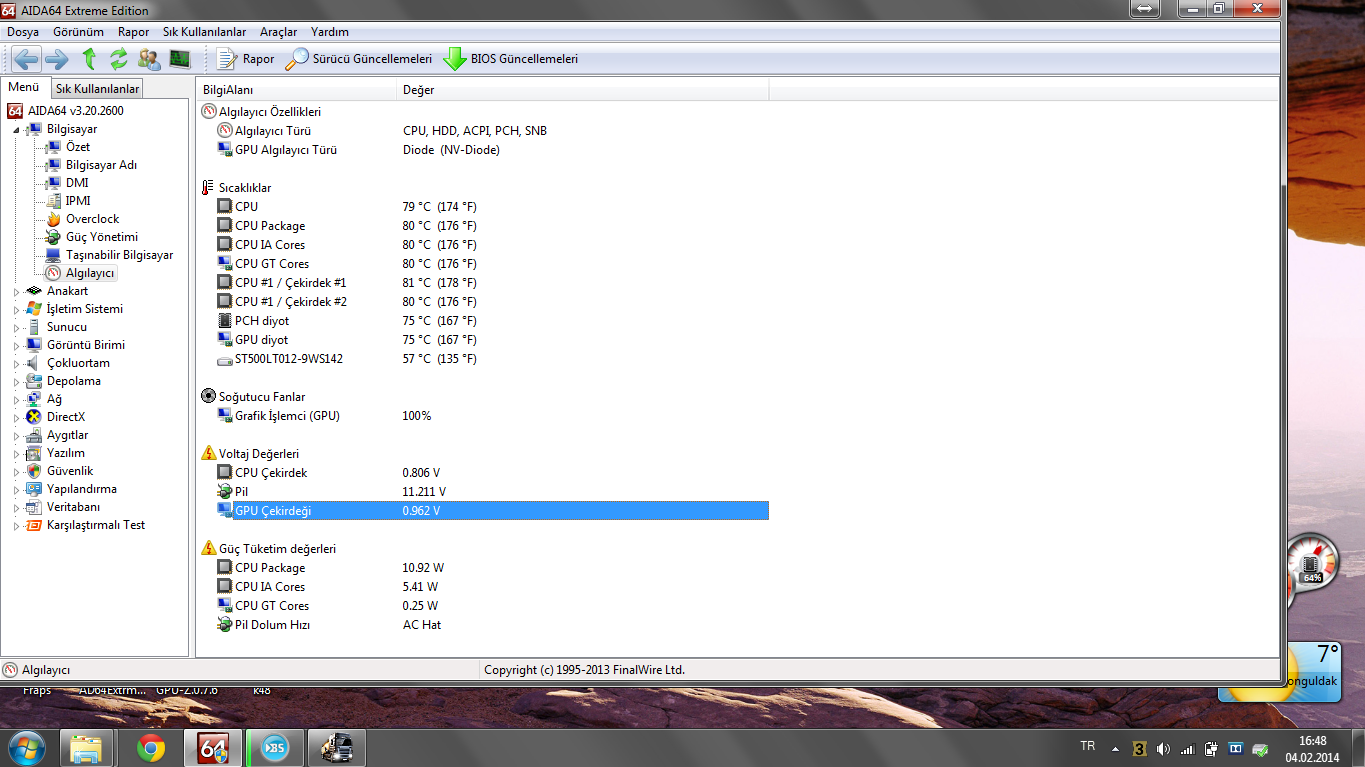Click the Değer column header
The height and width of the screenshot is (767, 1365).
tap(583, 90)
